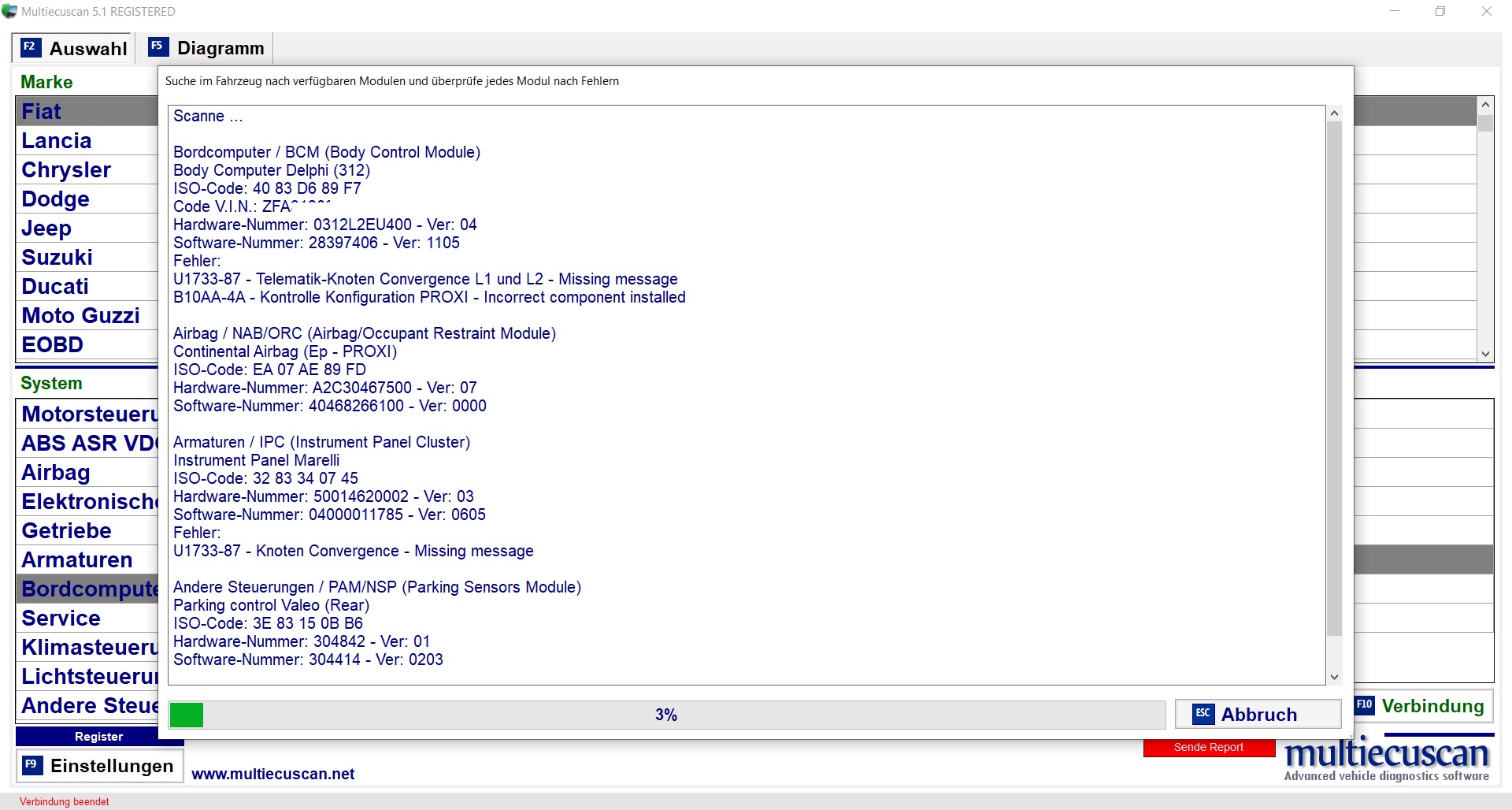The width and height of the screenshot is (1512, 810).
Task: Click the F10 key icon beside Verbindung
Action: (x=1364, y=705)
